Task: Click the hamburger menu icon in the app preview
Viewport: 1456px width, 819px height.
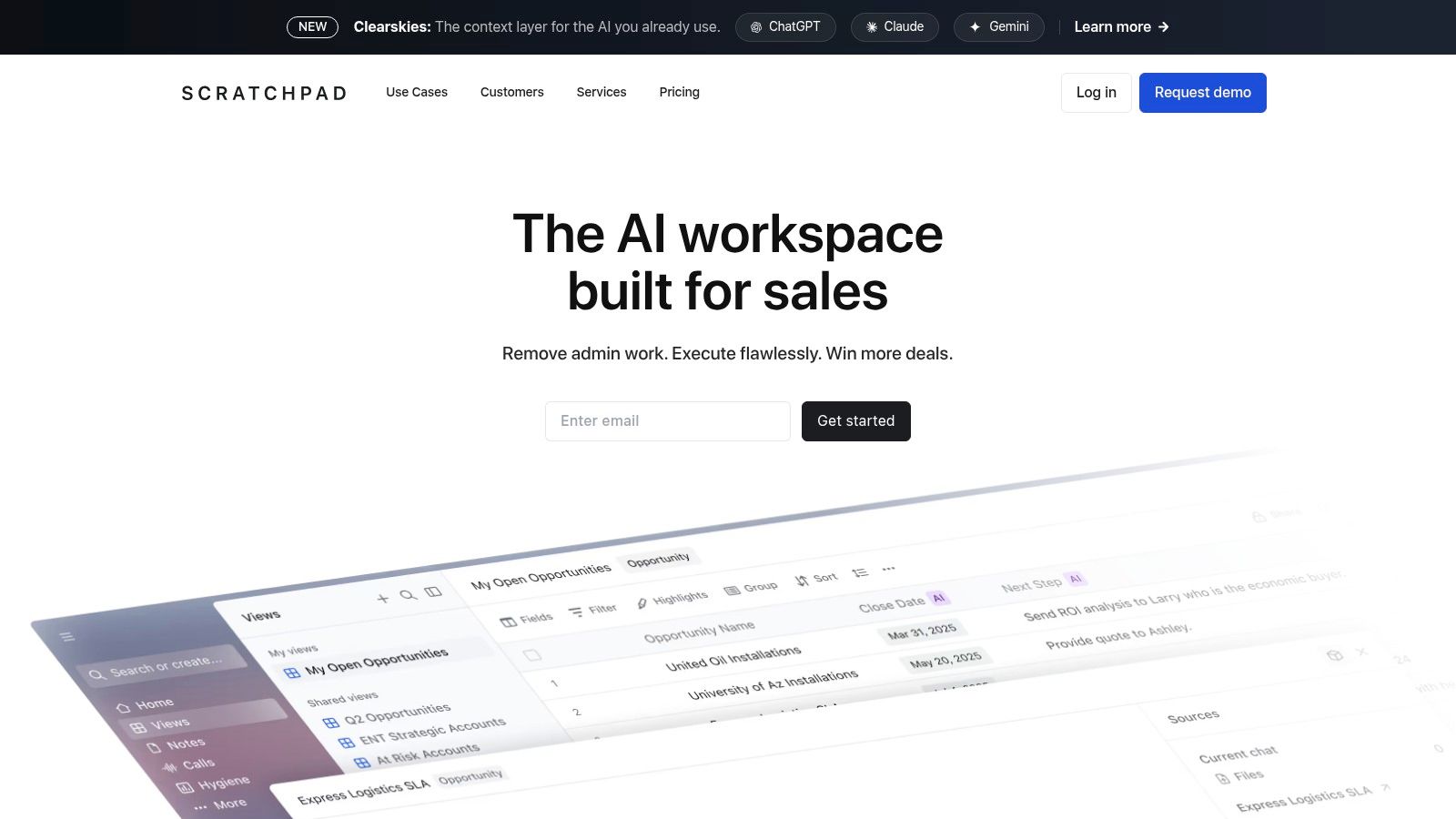Action: (67, 636)
